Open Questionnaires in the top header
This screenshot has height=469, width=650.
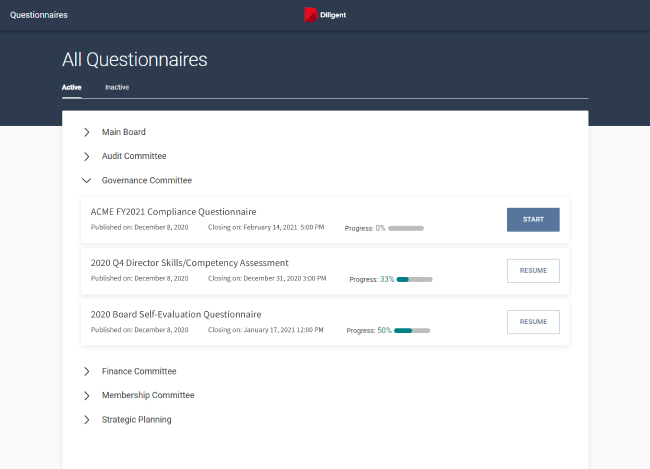point(39,15)
